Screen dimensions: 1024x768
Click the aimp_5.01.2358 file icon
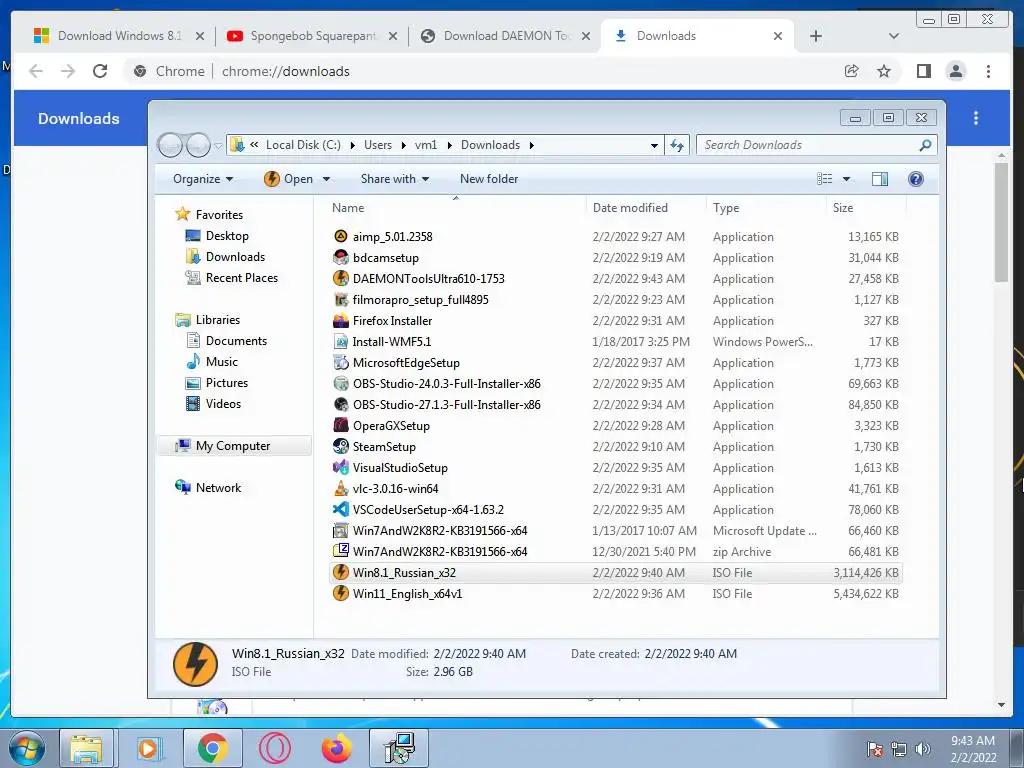click(x=340, y=236)
